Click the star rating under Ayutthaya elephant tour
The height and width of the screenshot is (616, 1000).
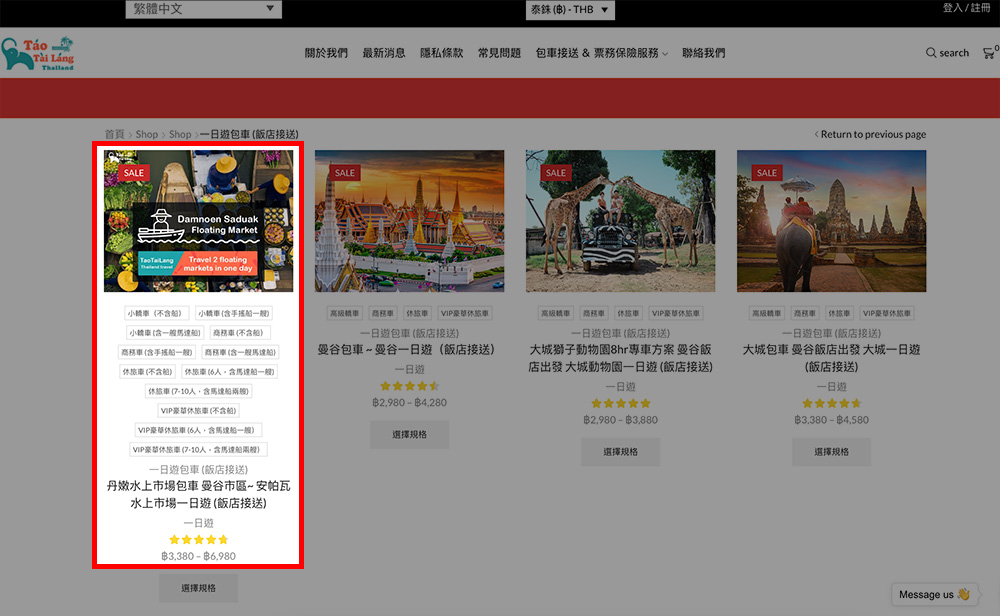point(831,403)
